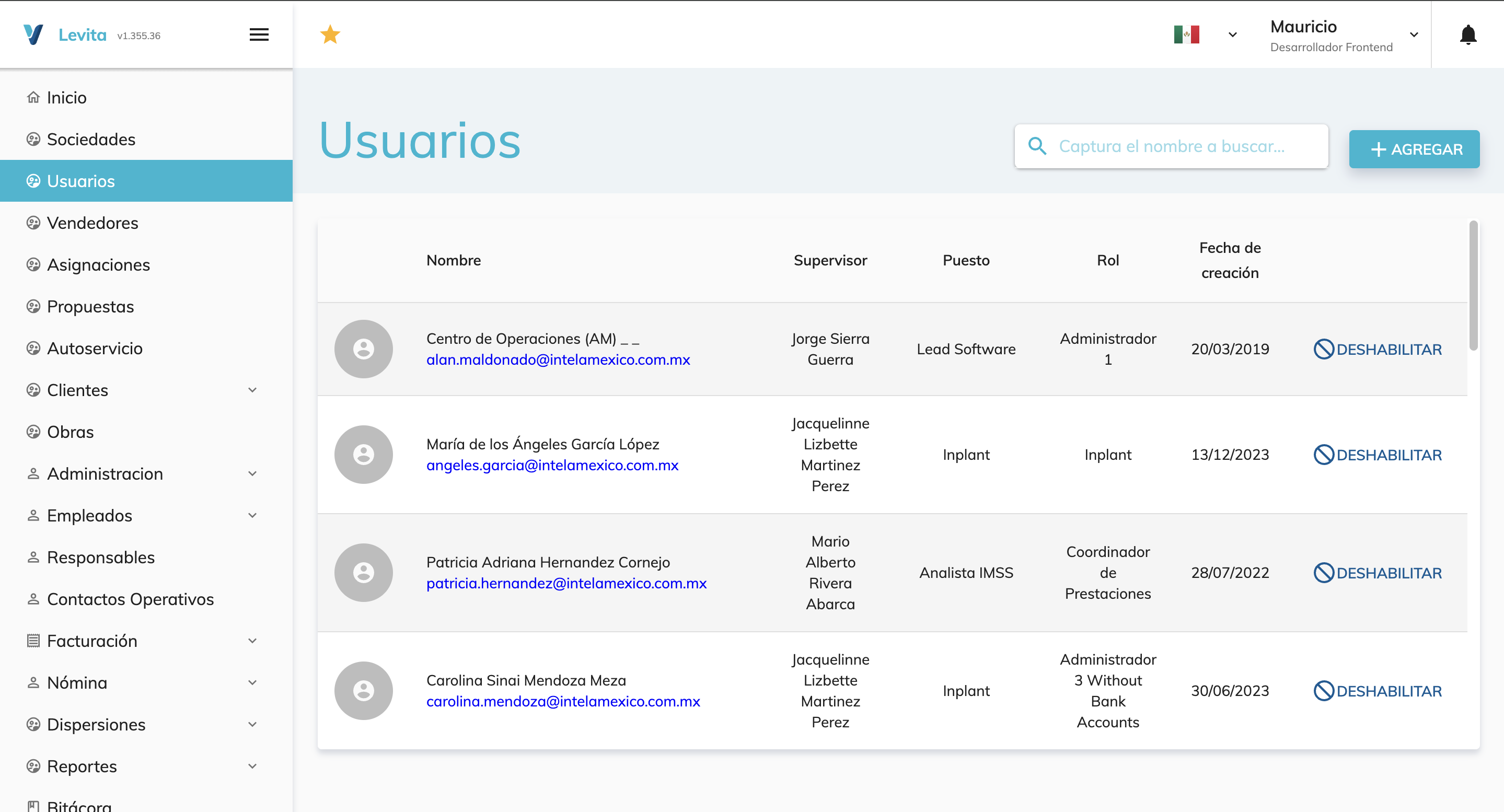Screen dimensions: 1504x812
Task: Click the Levita logo icon
Action: tap(33, 35)
